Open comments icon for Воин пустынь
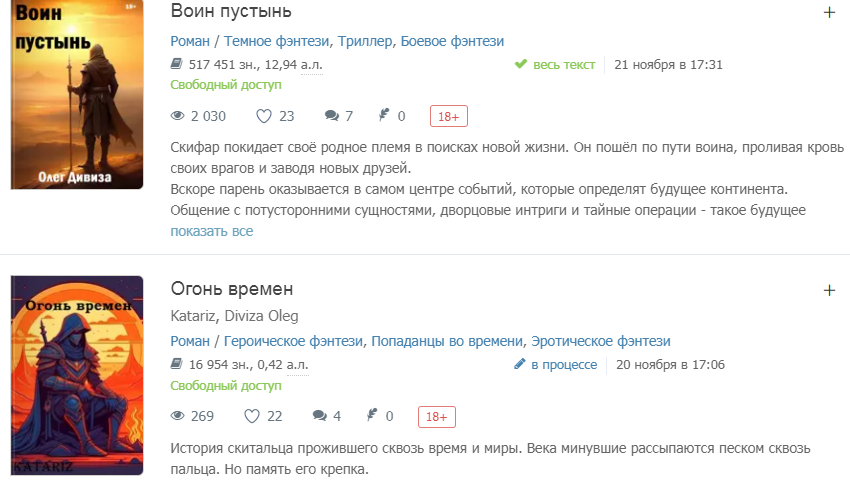The width and height of the screenshot is (850, 494). pyautogui.click(x=332, y=116)
